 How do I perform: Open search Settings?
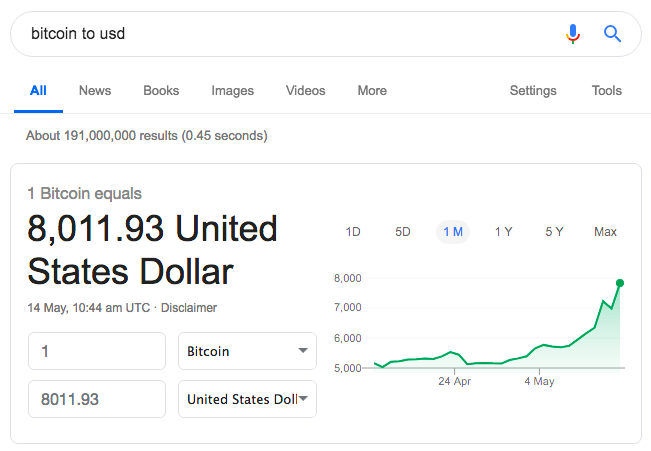(533, 91)
